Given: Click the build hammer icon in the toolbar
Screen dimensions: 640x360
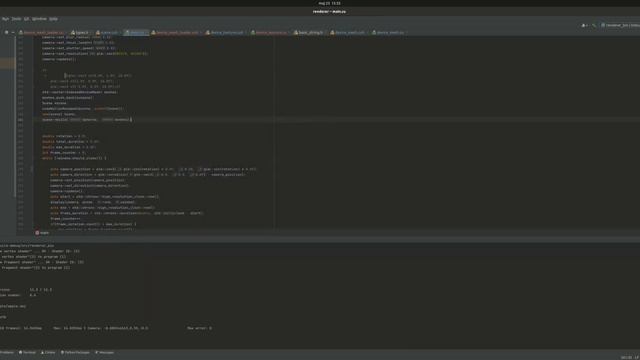Looking at the screenshot, I should pos(594,25).
